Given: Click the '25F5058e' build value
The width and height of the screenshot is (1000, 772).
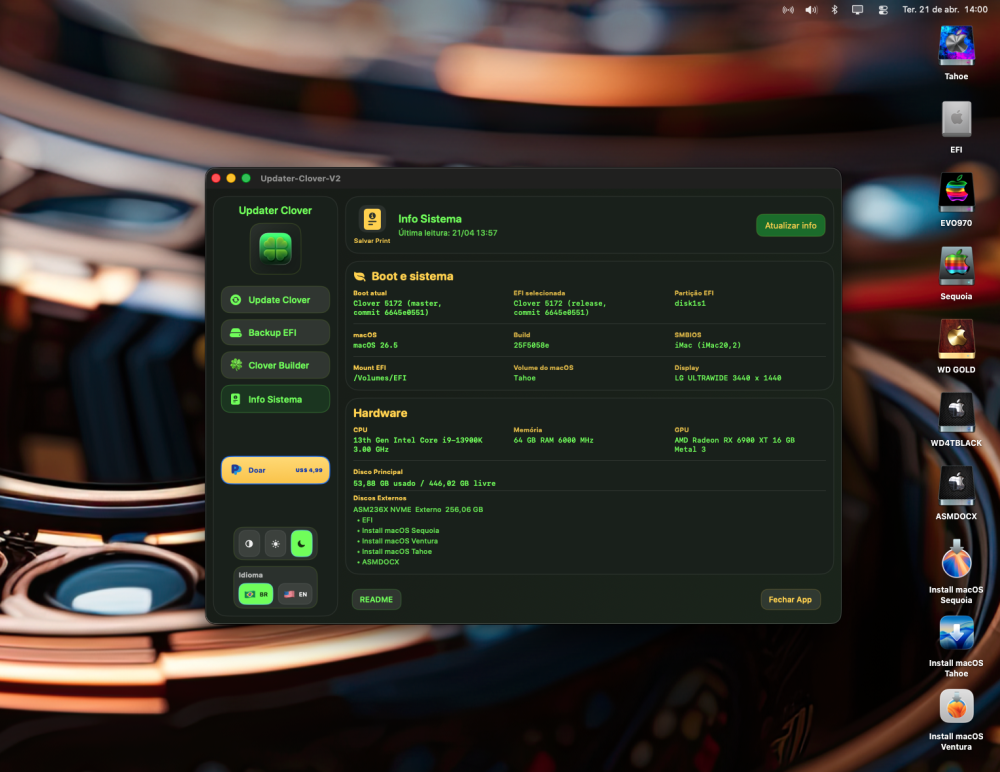Looking at the screenshot, I should pos(531,345).
